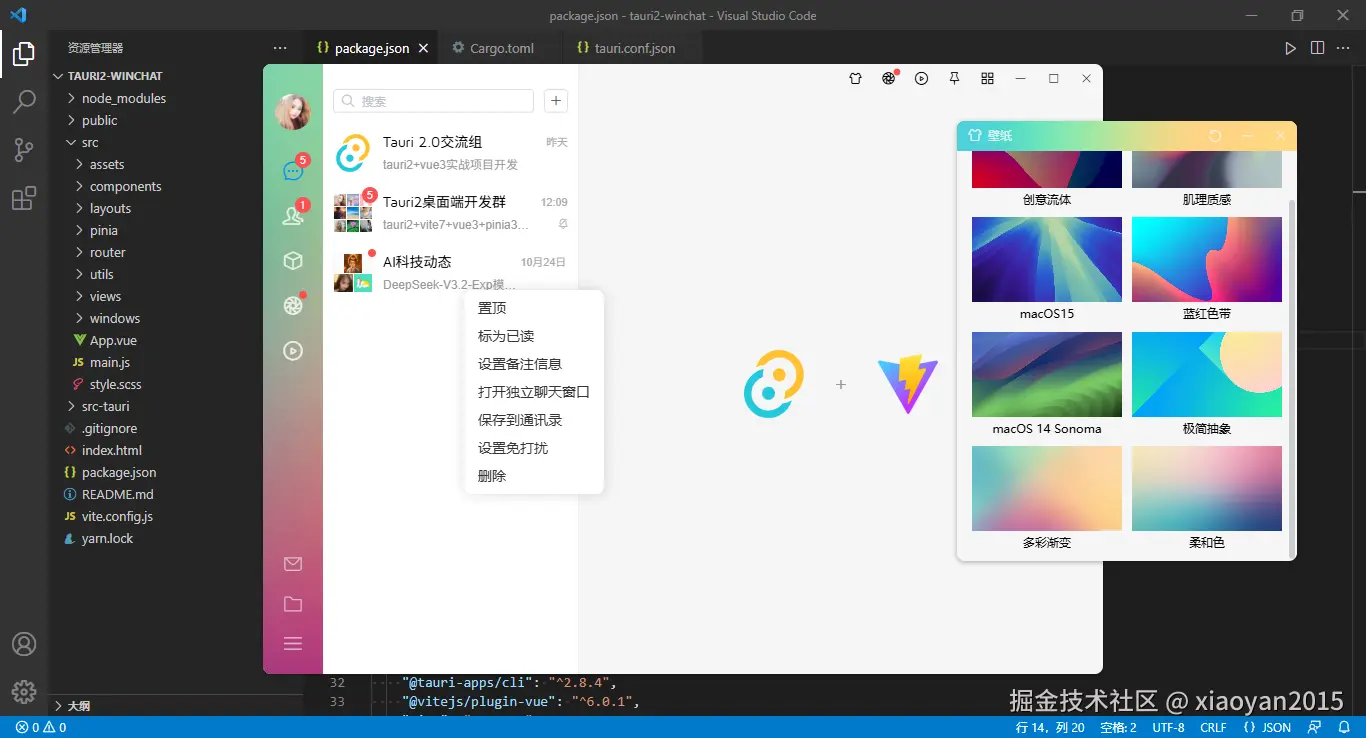
Task: Choose 置顶 from the context menu
Action: tap(491, 307)
